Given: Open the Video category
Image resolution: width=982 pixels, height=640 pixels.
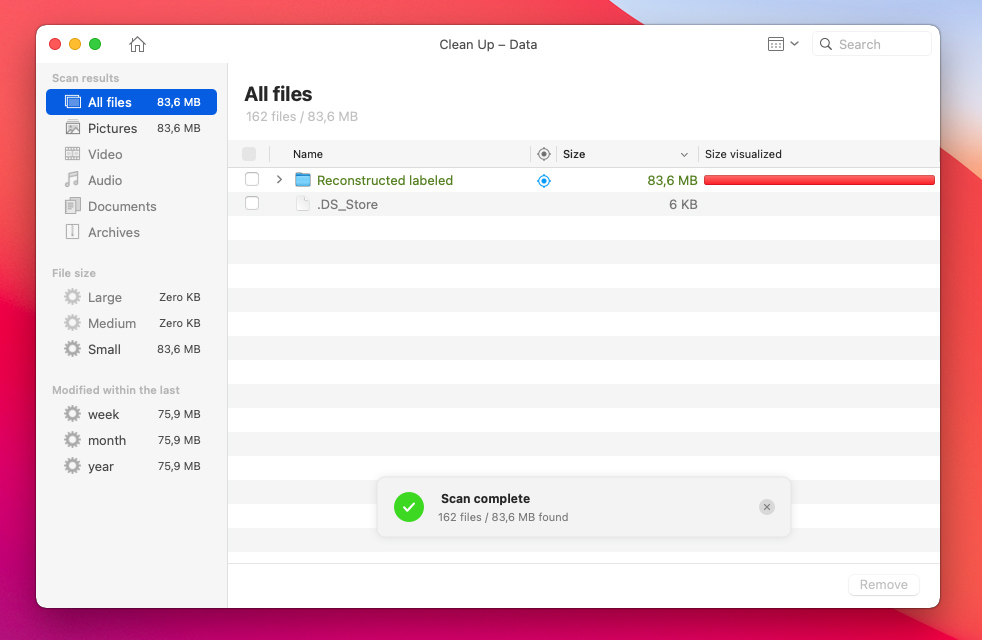Looking at the screenshot, I should click(132, 154).
